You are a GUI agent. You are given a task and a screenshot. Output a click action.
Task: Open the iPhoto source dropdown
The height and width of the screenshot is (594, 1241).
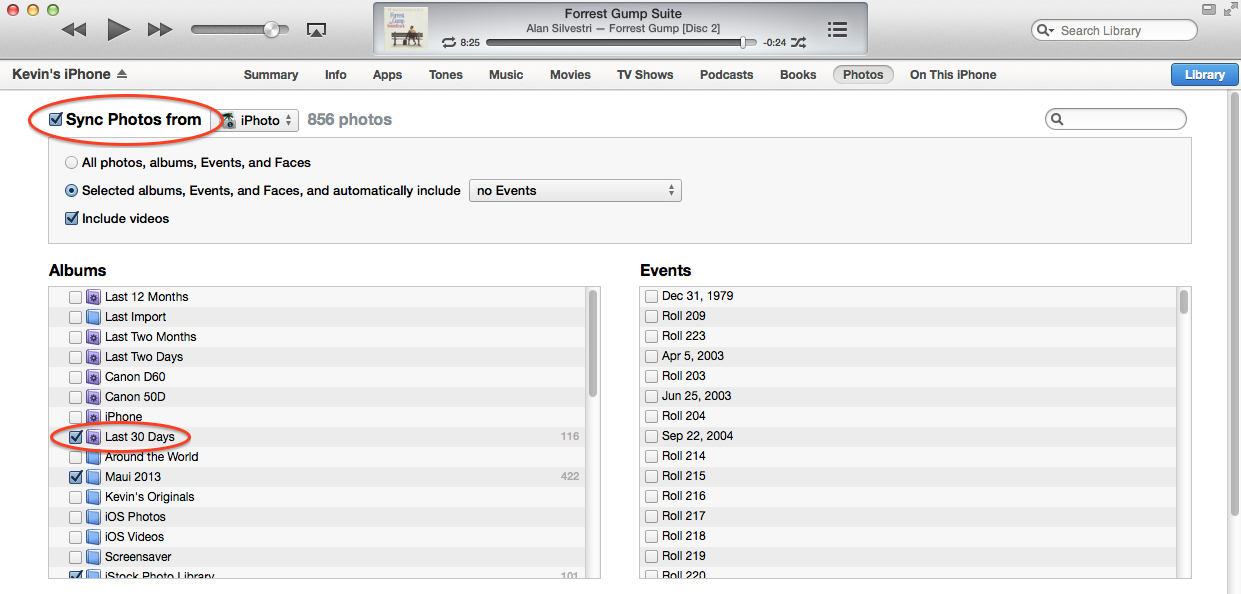(x=258, y=120)
